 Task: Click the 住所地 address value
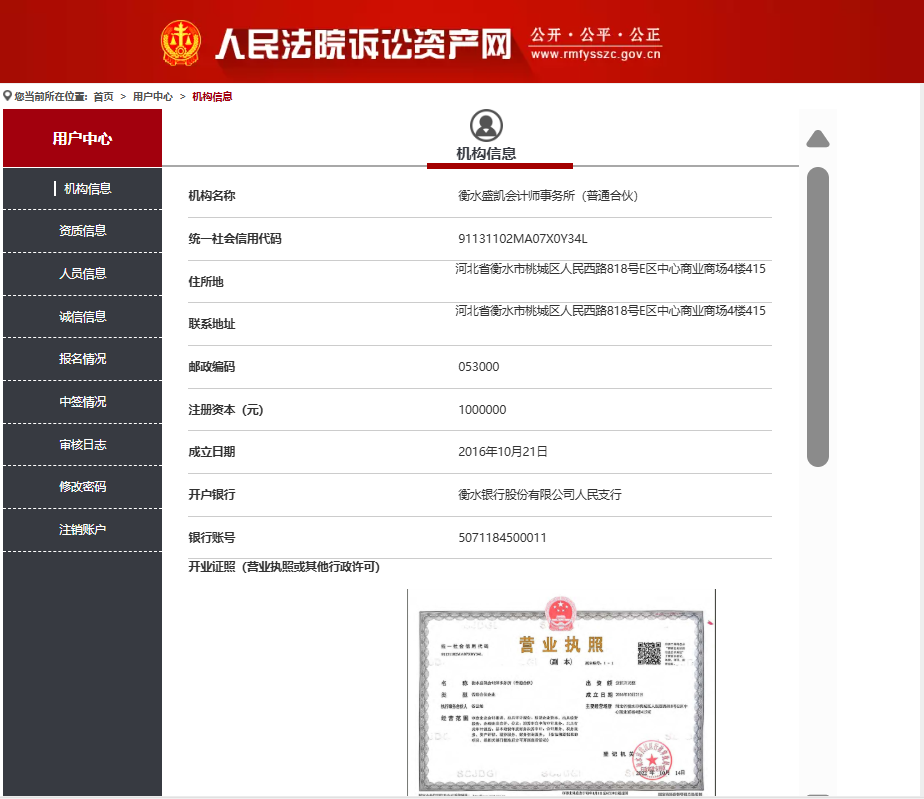610,269
